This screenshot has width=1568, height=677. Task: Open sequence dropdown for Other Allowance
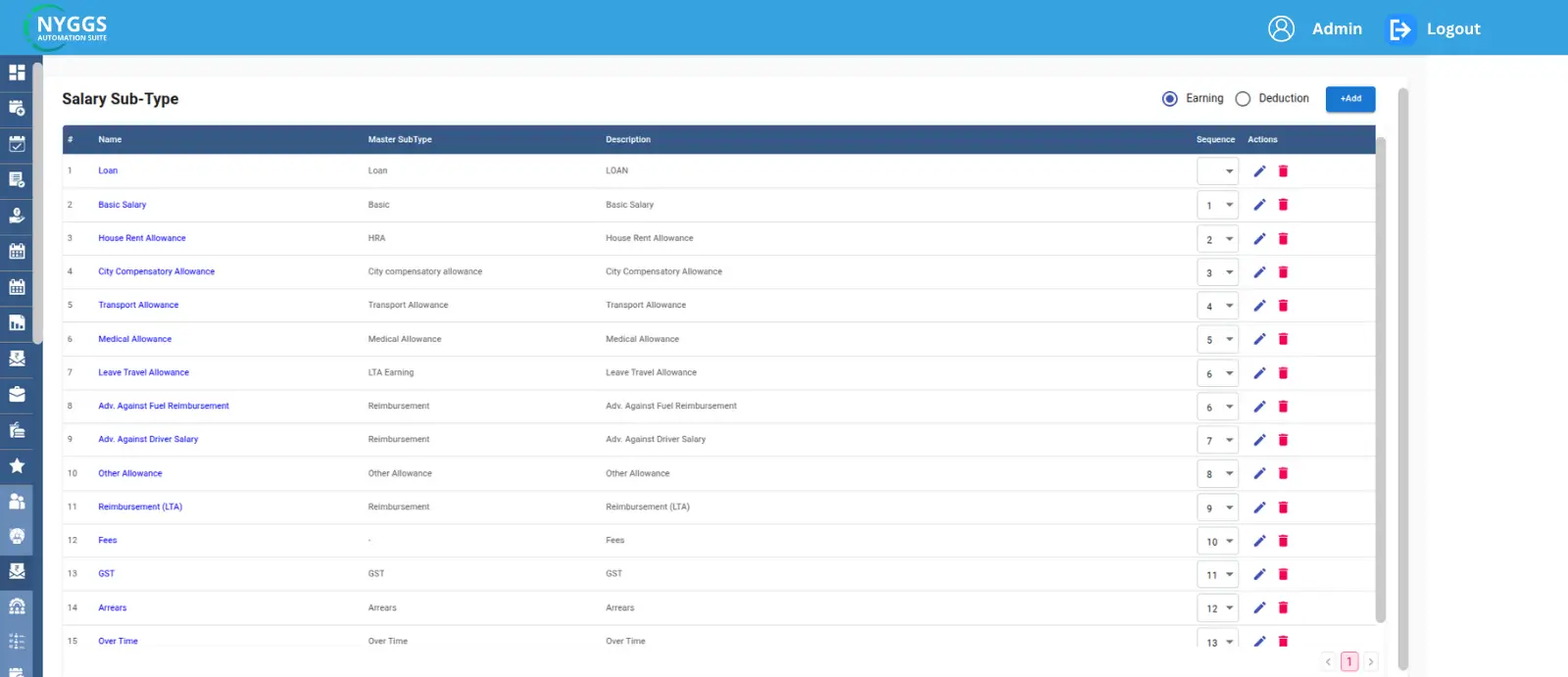(1218, 473)
